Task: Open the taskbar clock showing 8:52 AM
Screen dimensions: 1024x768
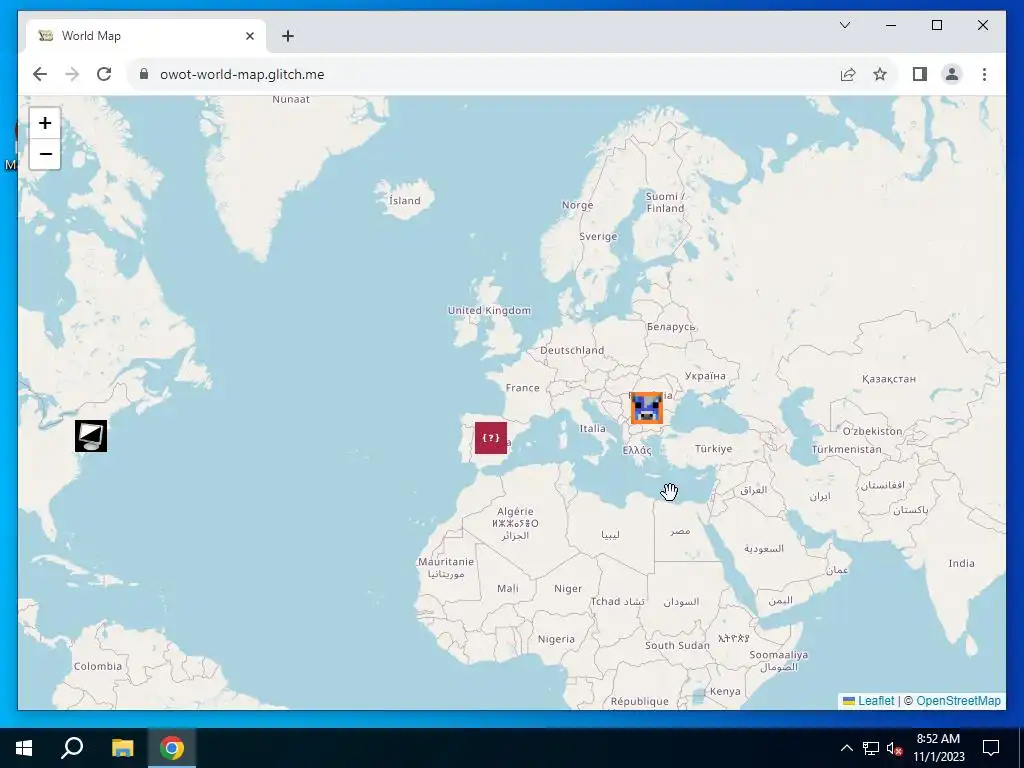Action: [938, 748]
